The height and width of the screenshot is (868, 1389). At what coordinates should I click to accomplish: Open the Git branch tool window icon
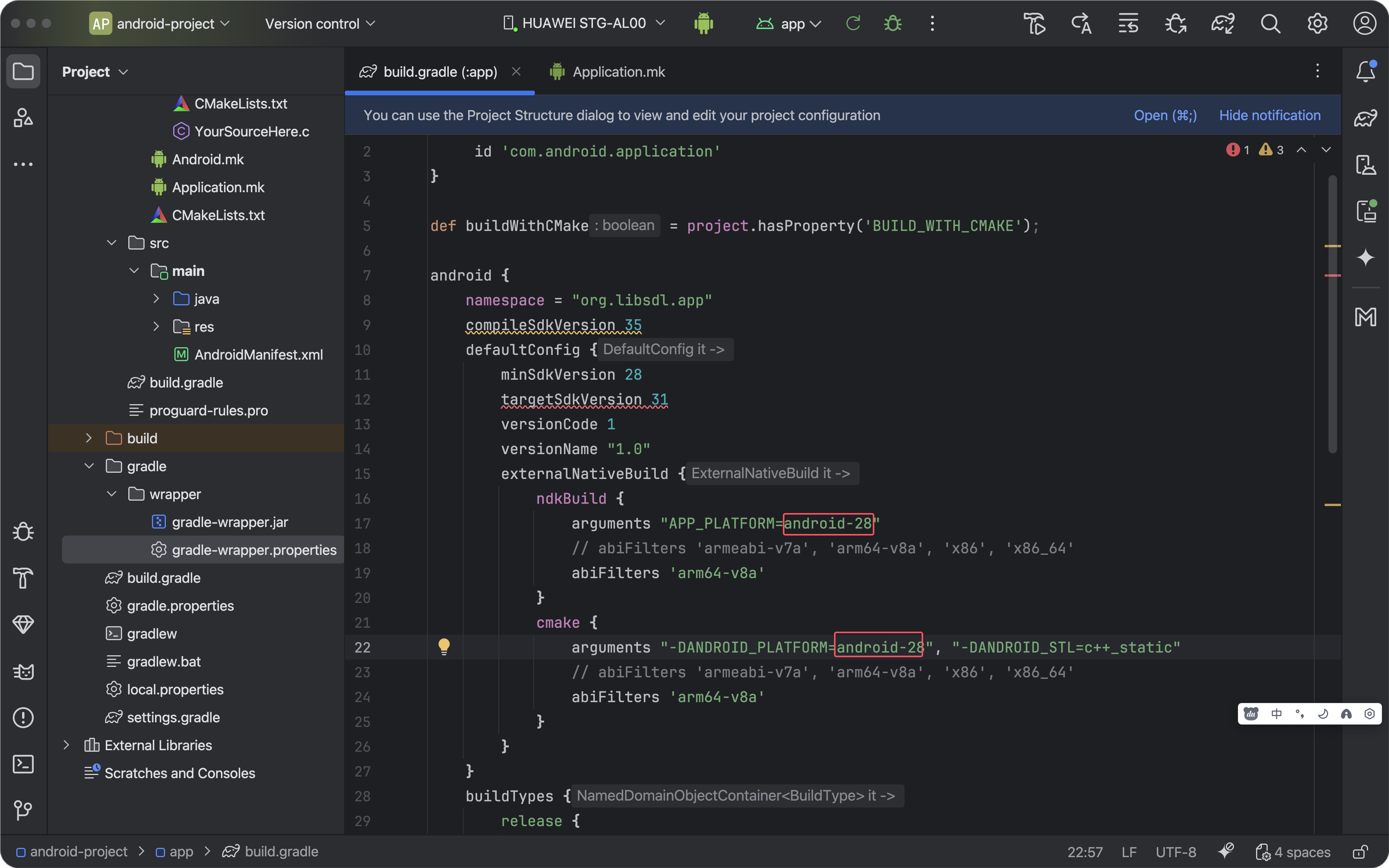click(23, 810)
